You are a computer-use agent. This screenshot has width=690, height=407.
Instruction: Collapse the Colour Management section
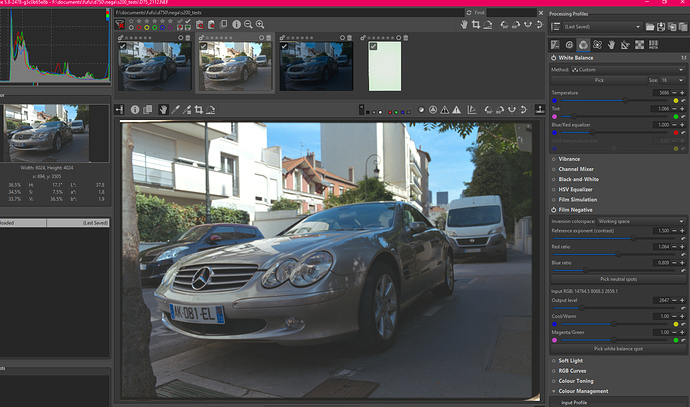[554, 391]
